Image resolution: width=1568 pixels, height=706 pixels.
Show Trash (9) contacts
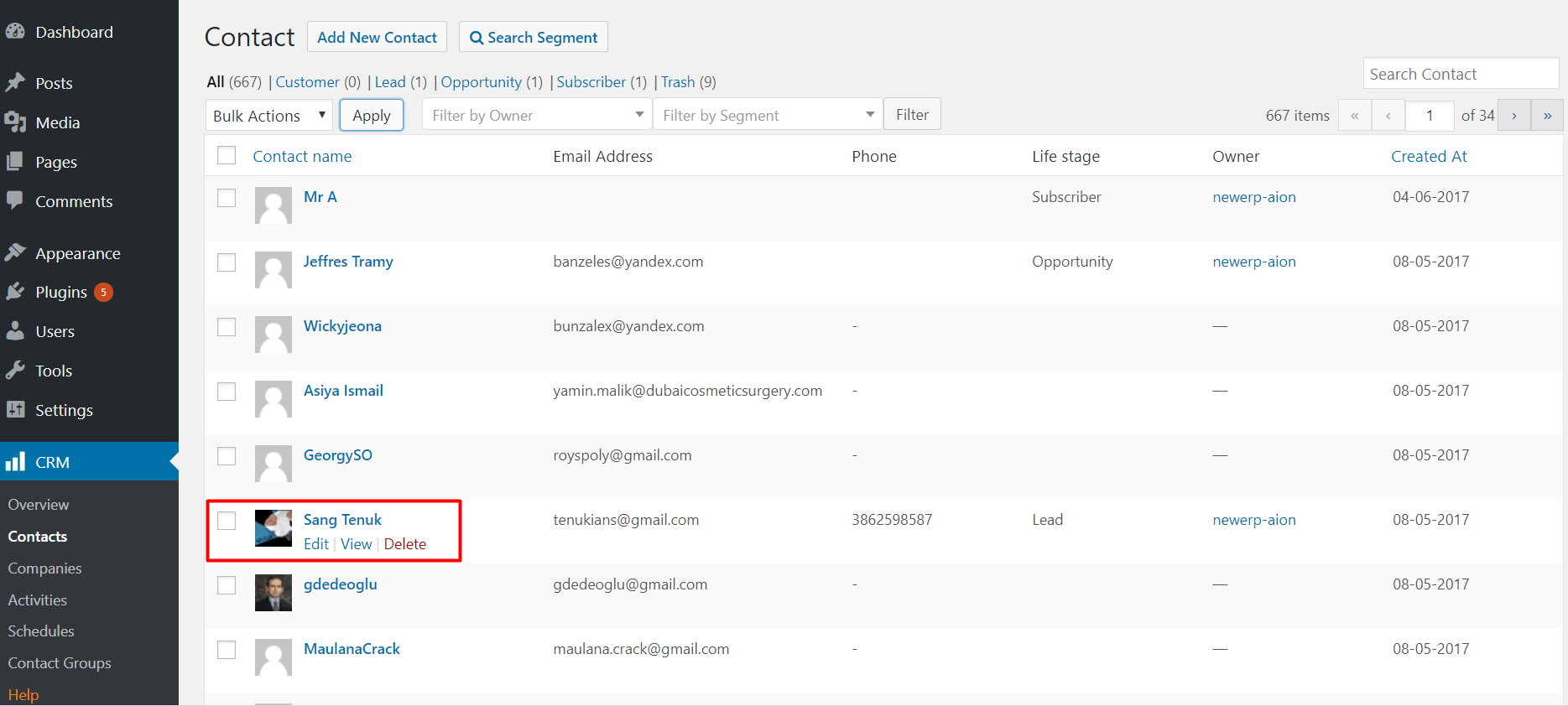(x=689, y=82)
